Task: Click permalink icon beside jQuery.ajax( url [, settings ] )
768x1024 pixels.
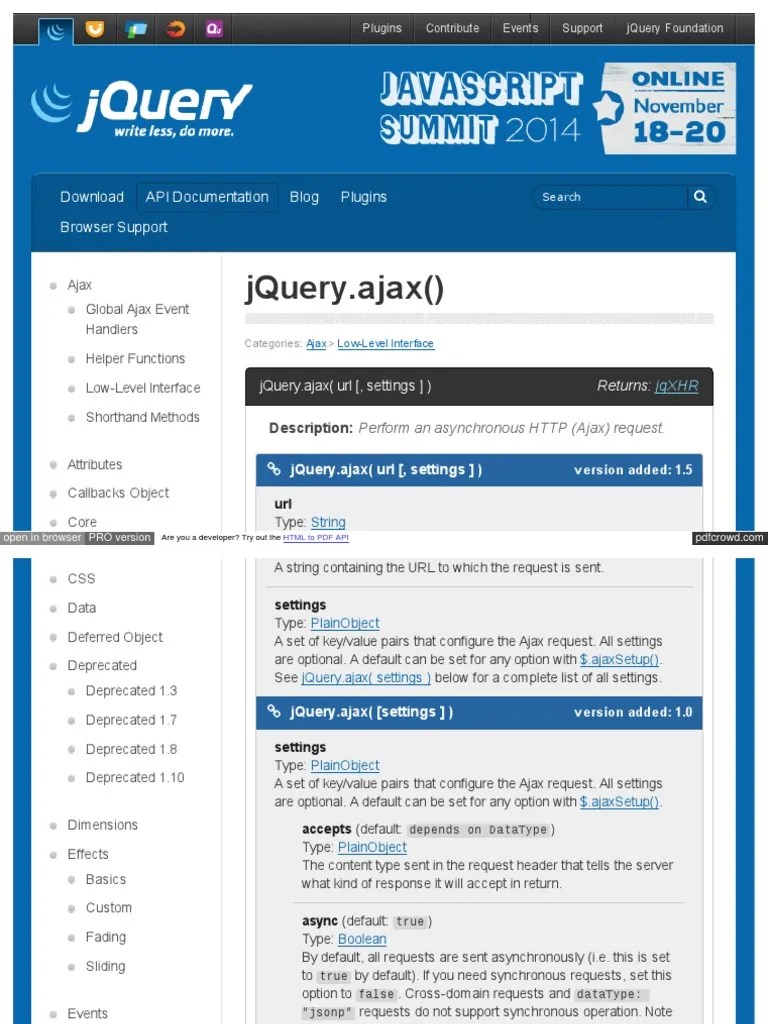Action: (274, 469)
